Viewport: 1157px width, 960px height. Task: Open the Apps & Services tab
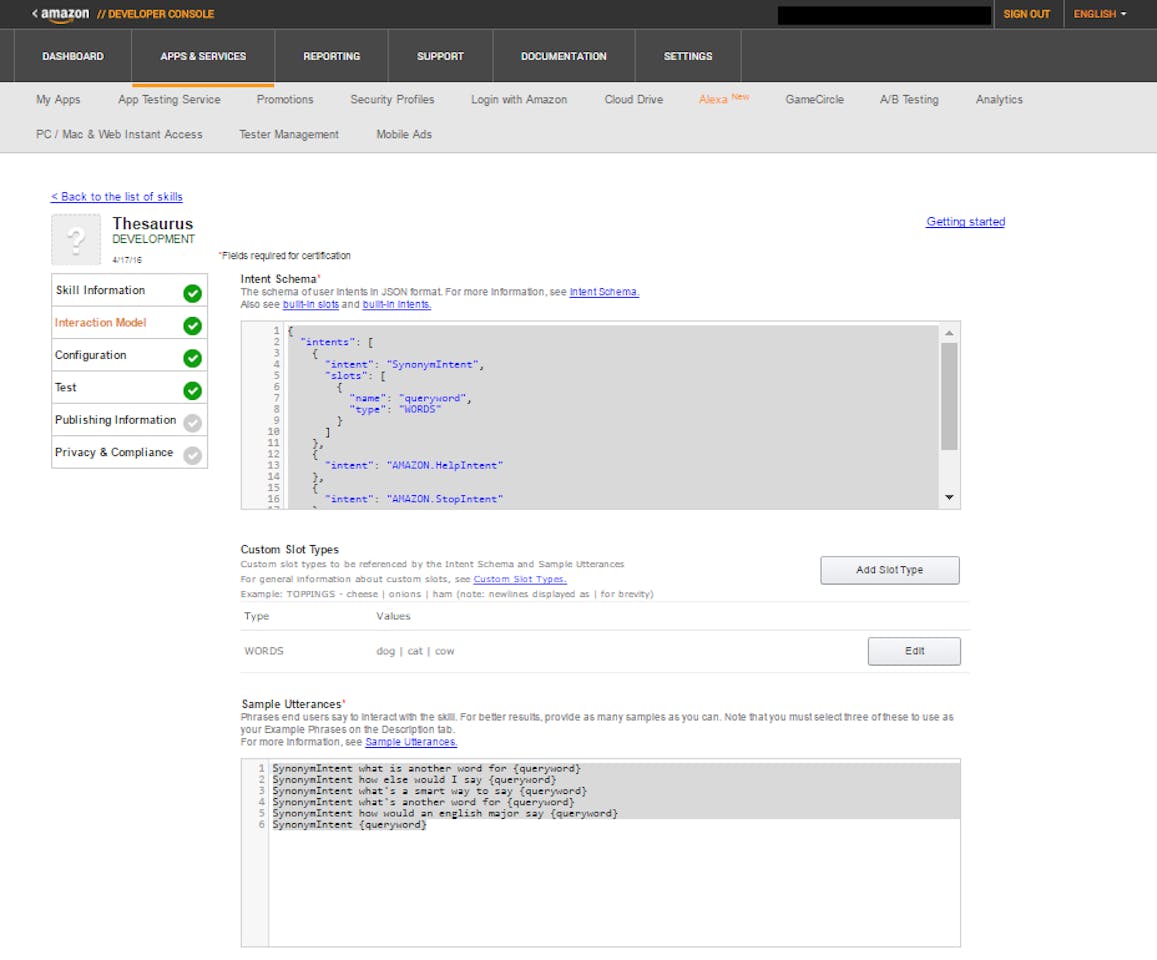203,56
